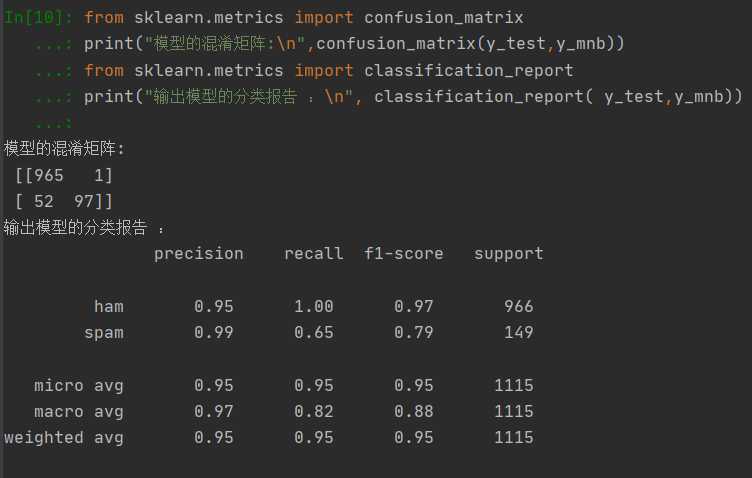This screenshot has width=752, height=478.
Task: Click the 52 value in the confusion matrix
Action: [x=43, y=201]
